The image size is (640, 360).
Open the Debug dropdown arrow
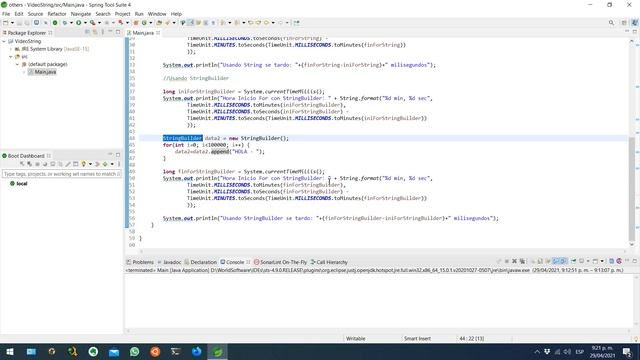click(x=71, y=23)
